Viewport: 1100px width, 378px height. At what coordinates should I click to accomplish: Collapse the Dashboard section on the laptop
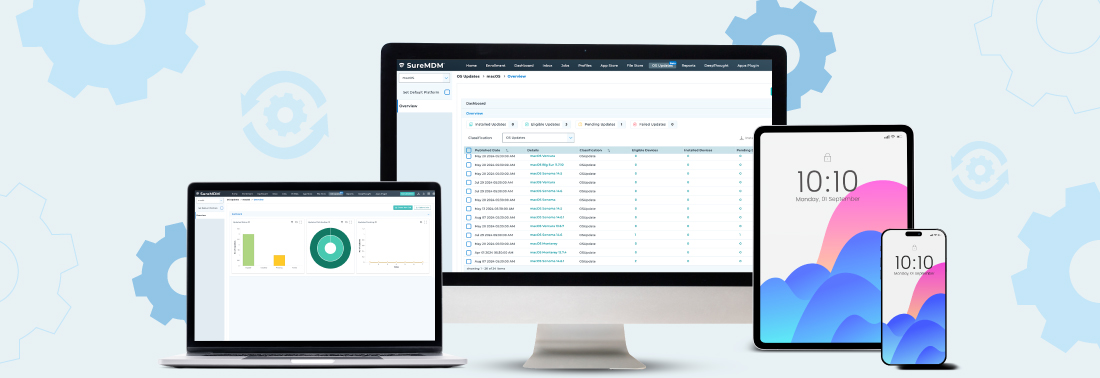[x=428, y=214]
